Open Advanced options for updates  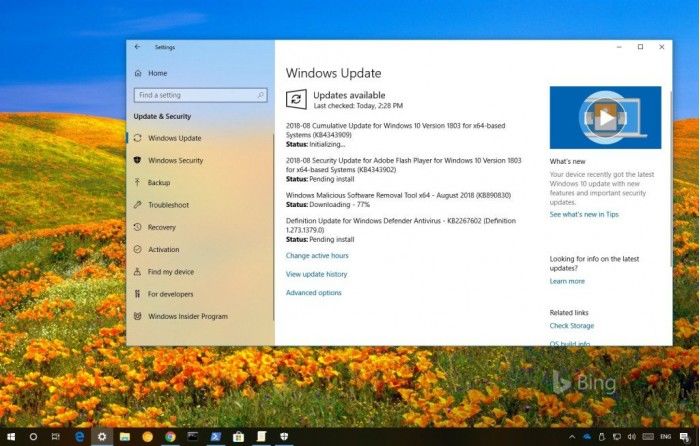pos(313,293)
